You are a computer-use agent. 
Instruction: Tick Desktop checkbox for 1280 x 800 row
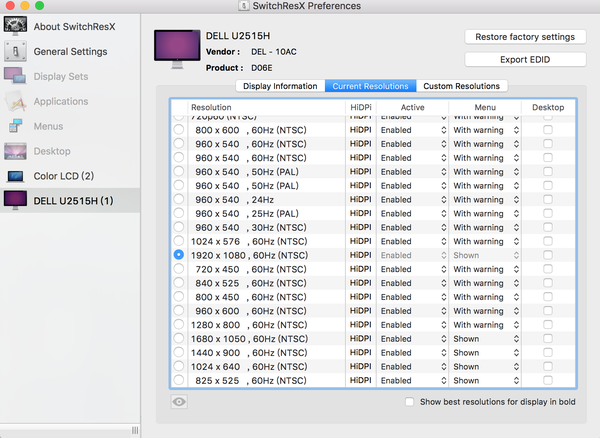click(x=548, y=324)
